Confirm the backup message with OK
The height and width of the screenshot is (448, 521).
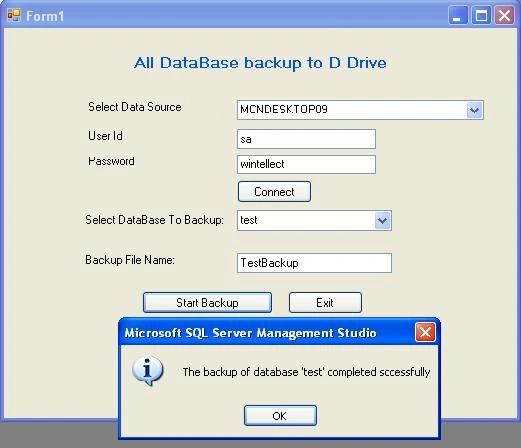pos(280,416)
